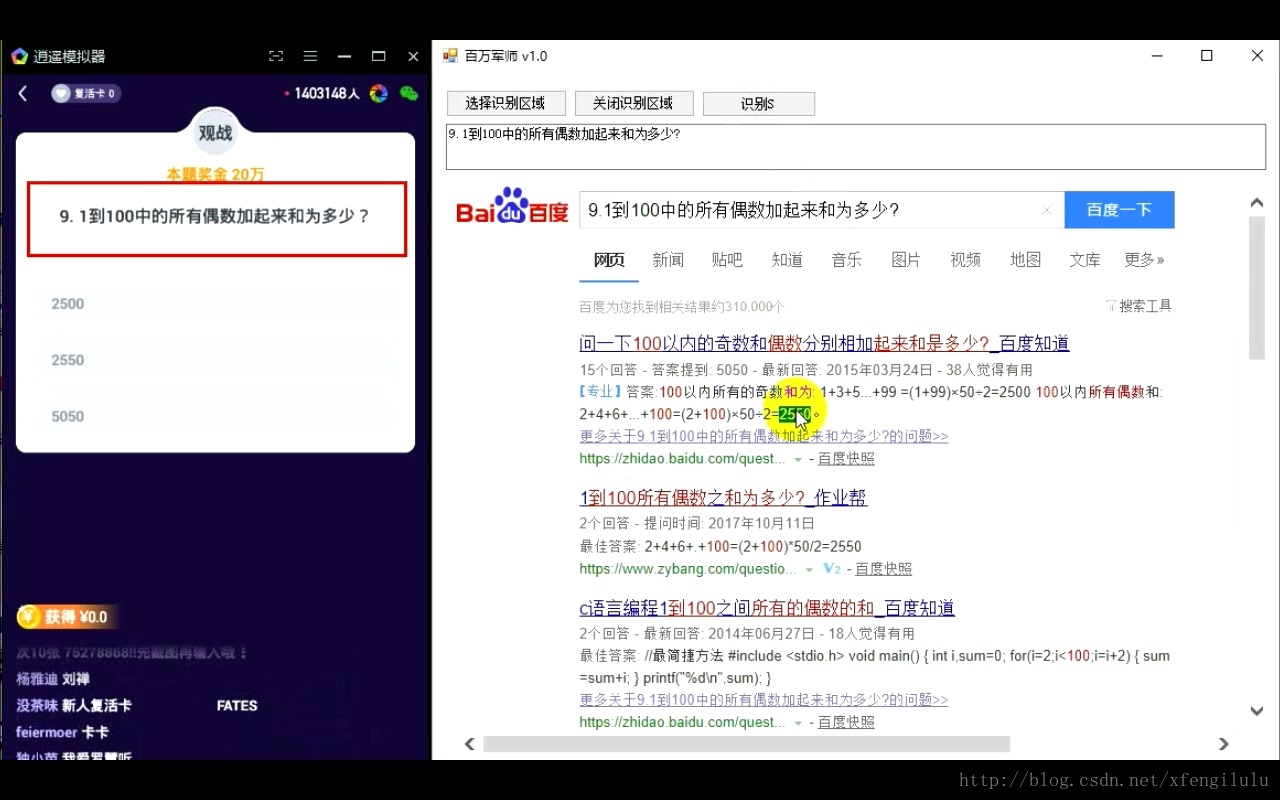The height and width of the screenshot is (800, 1280).
Task: Click the quiz question 9. 1到100中的所有偶数
Action: coord(215,216)
